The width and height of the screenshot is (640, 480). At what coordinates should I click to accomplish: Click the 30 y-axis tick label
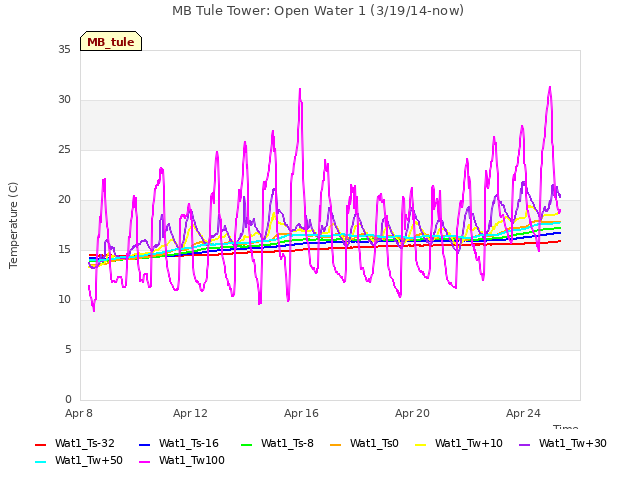click(x=64, y=100)
